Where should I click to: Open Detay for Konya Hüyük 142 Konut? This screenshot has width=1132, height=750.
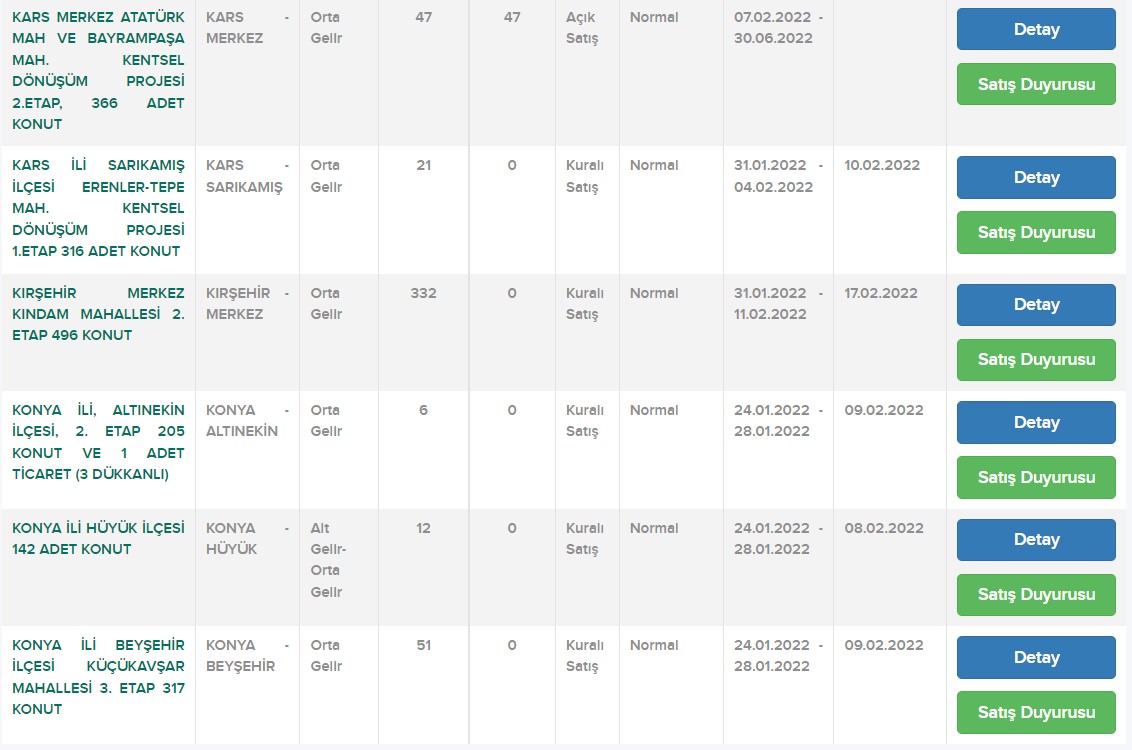pyautogui.click(x=1036, y=539)
